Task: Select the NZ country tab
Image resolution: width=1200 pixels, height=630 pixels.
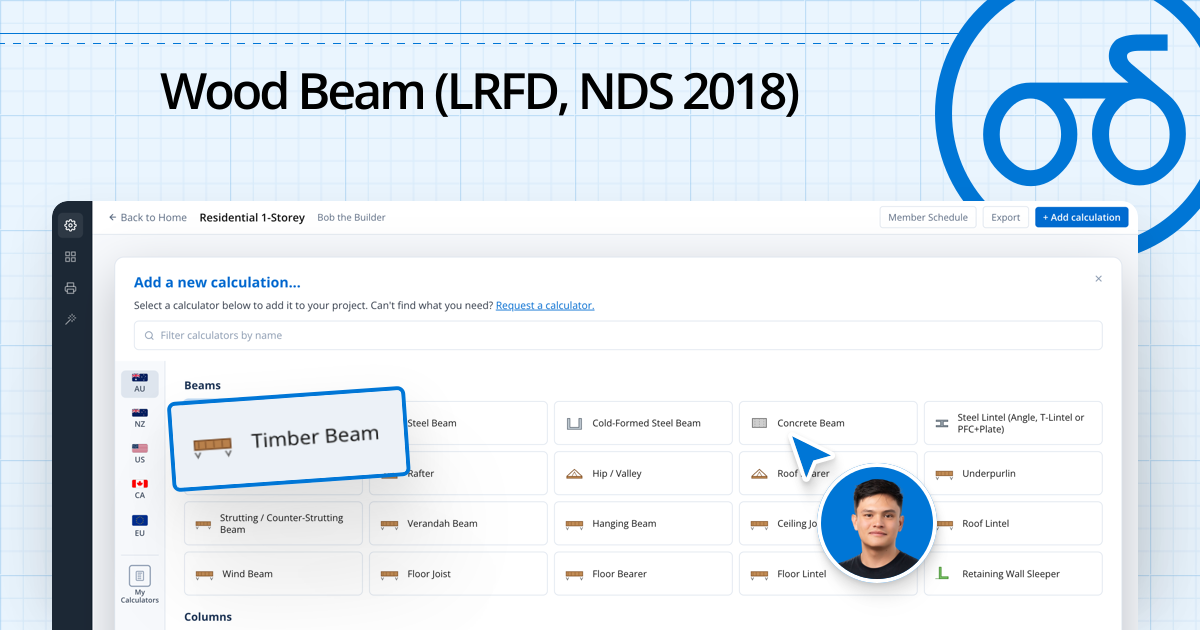Action: click(x=140, y=418)
